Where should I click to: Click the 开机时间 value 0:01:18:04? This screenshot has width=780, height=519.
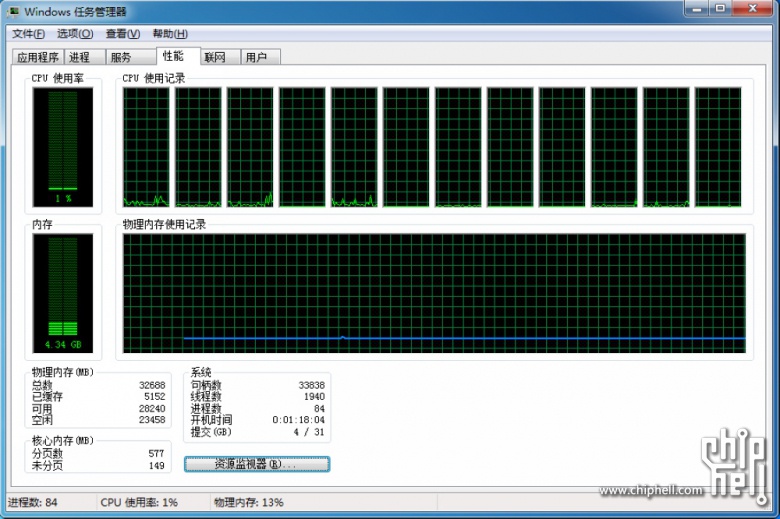pos(298,420)
